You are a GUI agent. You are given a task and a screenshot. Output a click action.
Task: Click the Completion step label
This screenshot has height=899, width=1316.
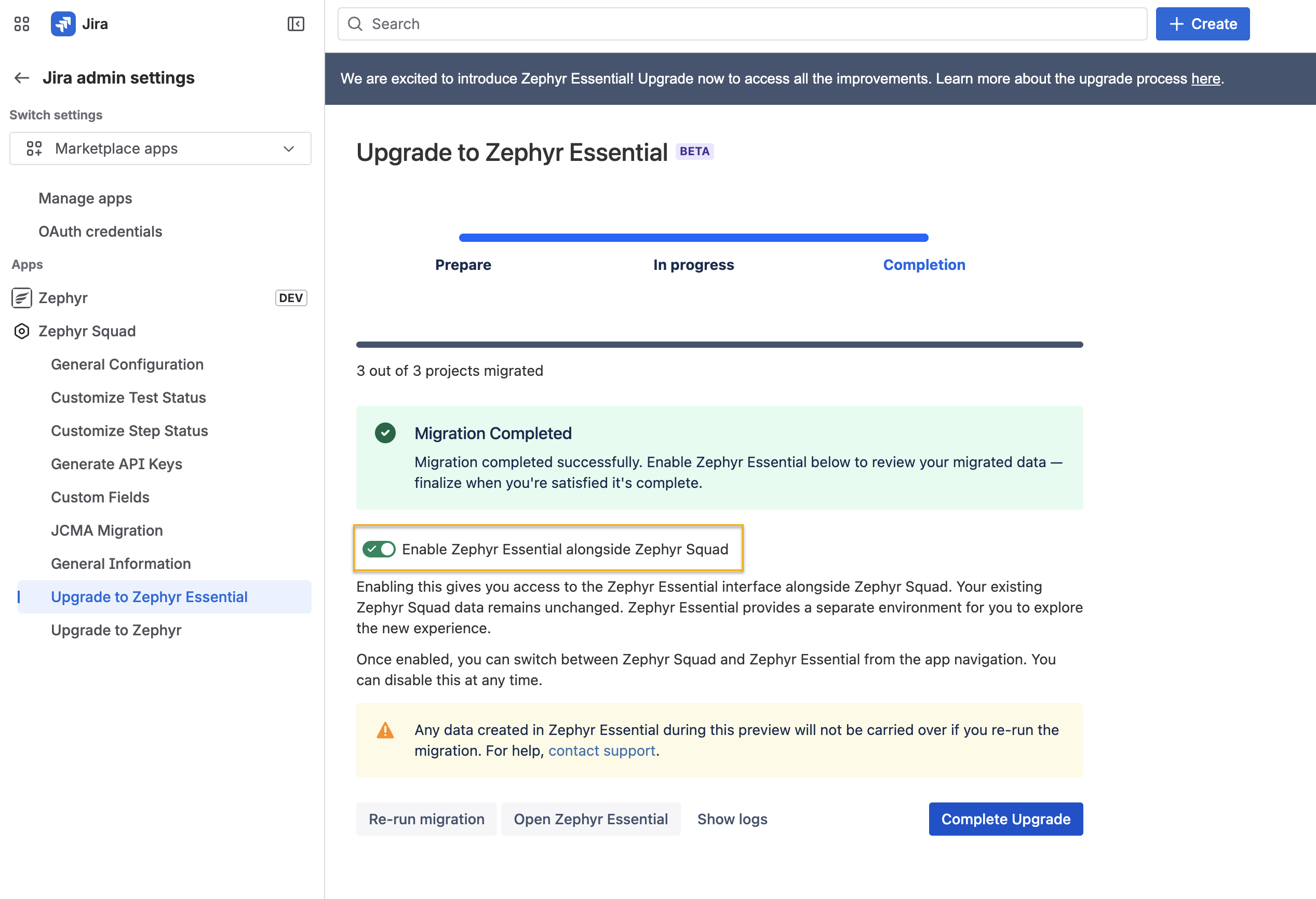tap(924, 265)
